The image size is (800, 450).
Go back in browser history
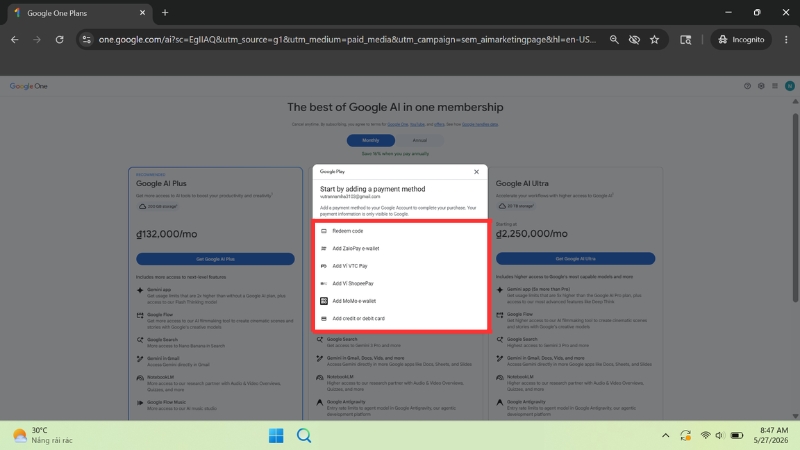14,39
